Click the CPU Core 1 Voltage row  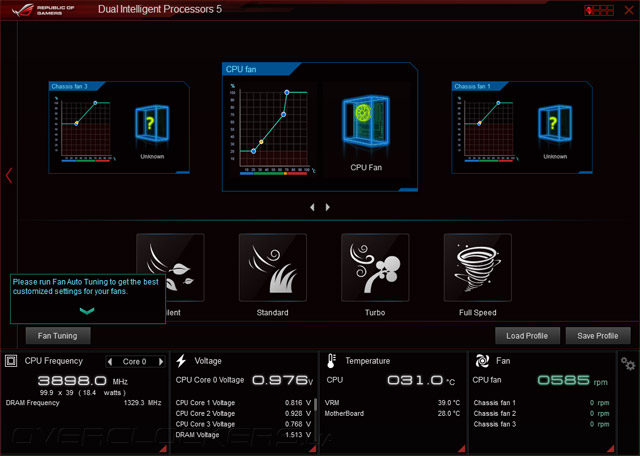pos(243,403)
